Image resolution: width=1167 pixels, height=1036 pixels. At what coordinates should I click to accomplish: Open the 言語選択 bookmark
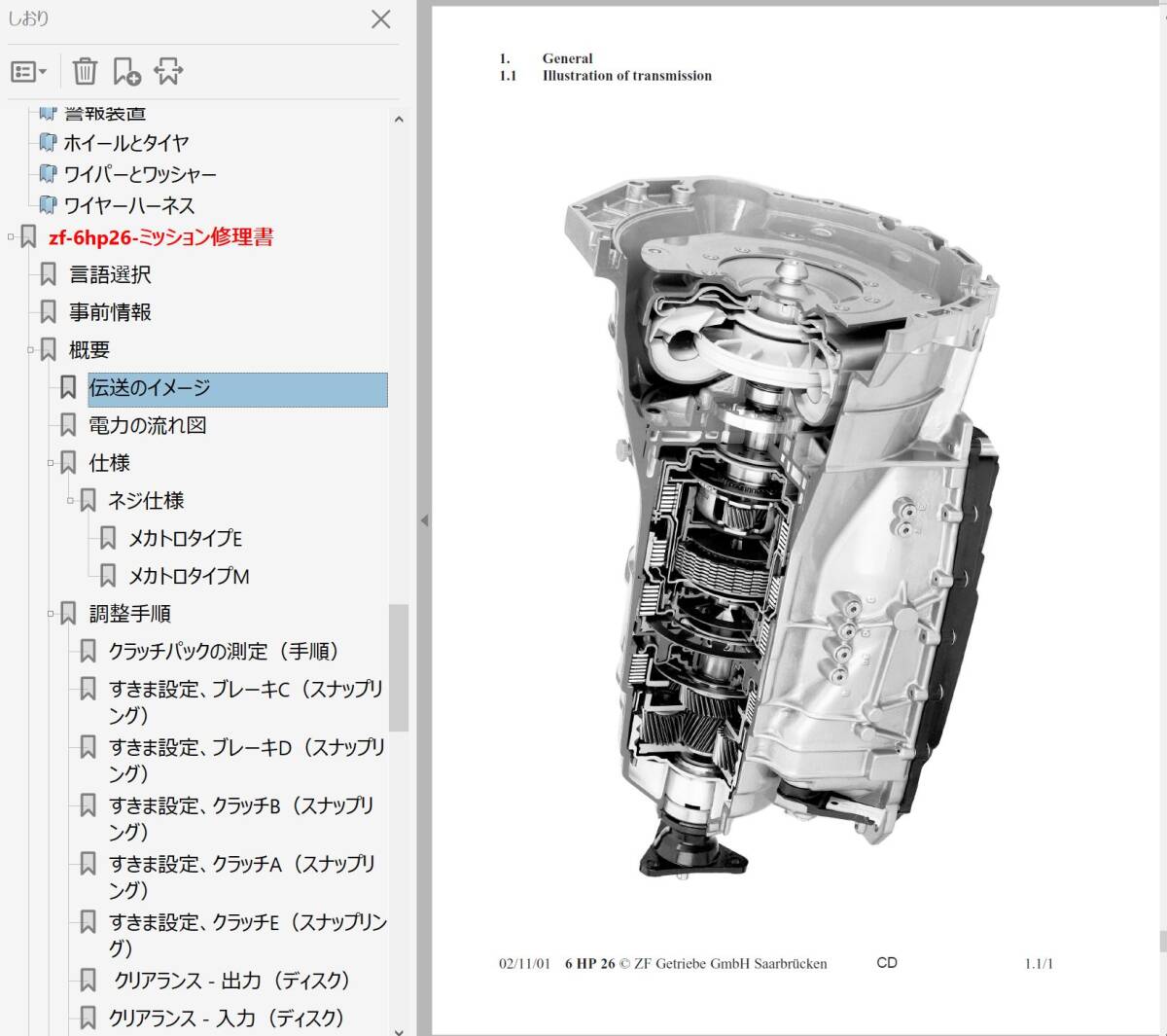(x=110, y=275)
